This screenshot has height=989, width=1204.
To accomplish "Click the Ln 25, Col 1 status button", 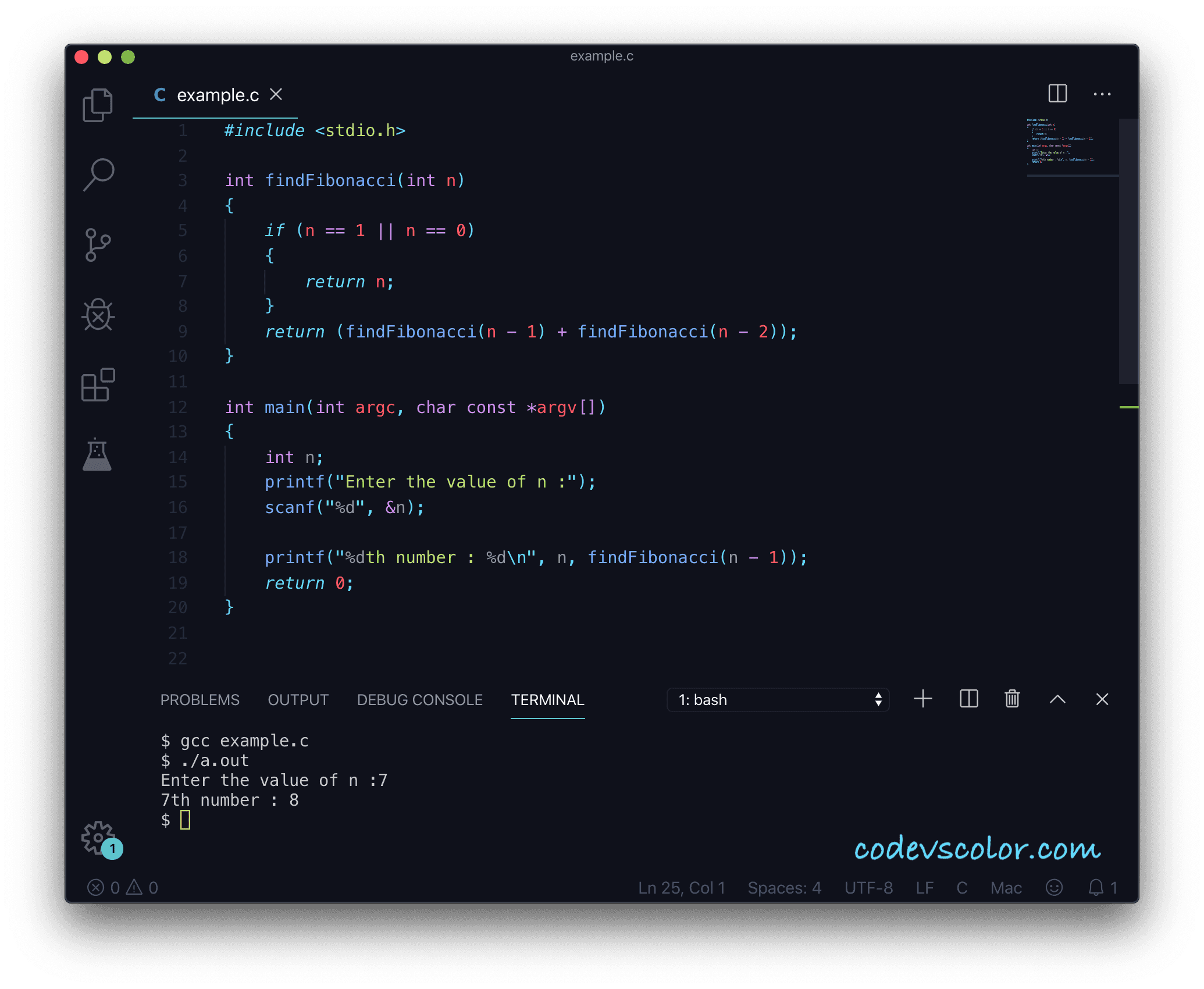I will [681, 888].
